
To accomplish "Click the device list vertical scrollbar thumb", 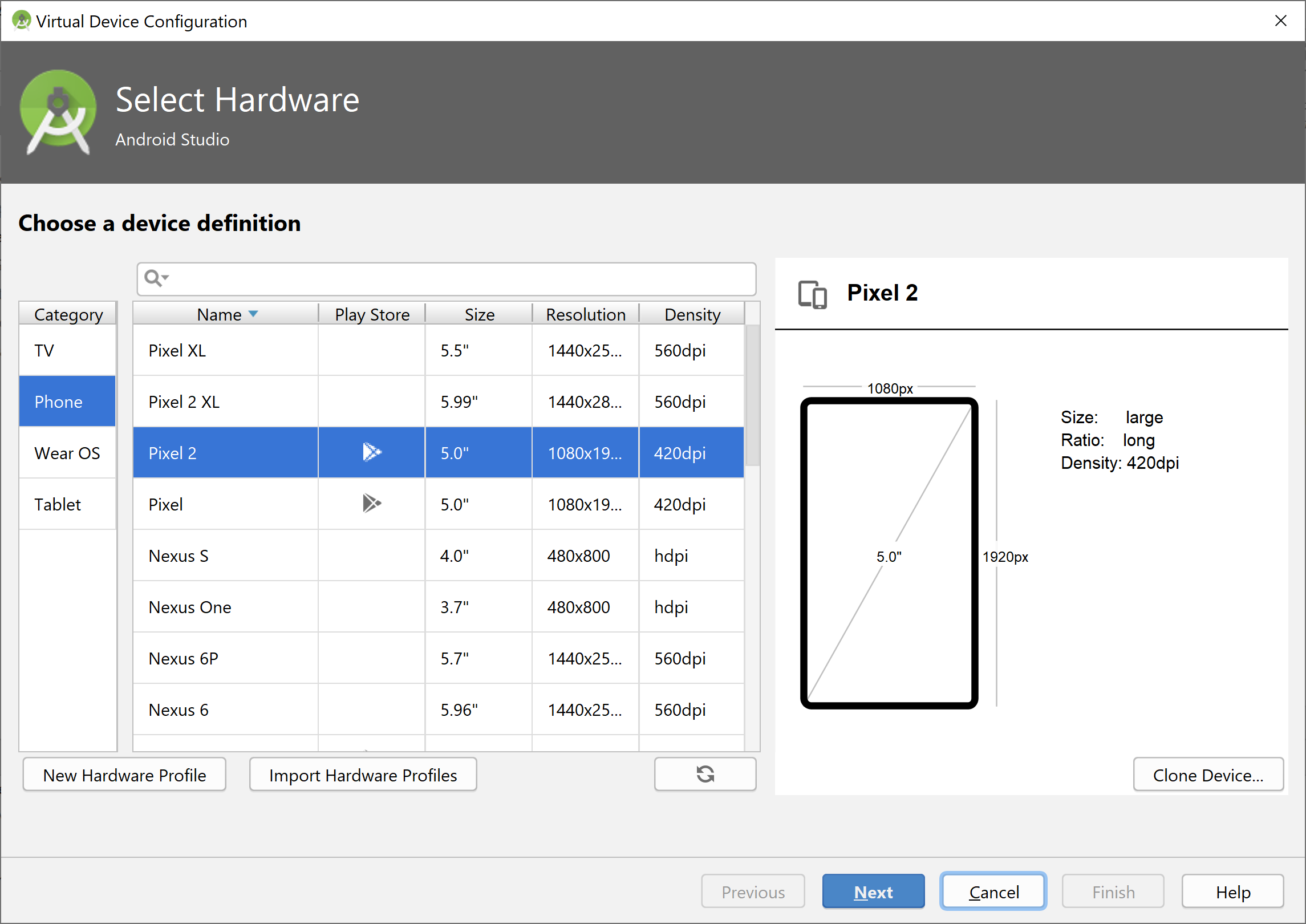I will (752, 395).
